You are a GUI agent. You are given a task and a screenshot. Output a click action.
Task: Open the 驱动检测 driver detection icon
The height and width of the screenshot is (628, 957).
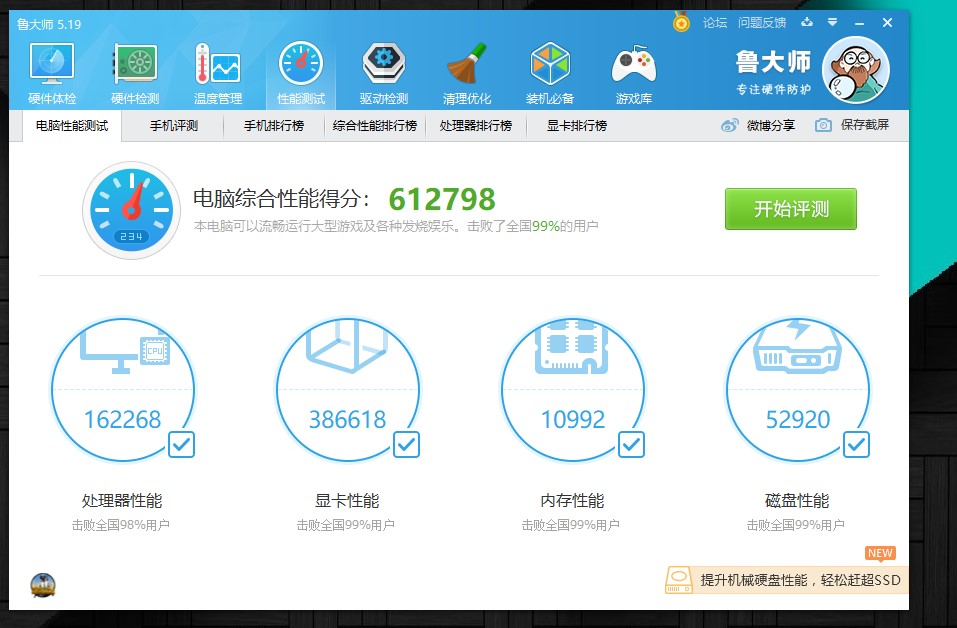click(384, 73)
